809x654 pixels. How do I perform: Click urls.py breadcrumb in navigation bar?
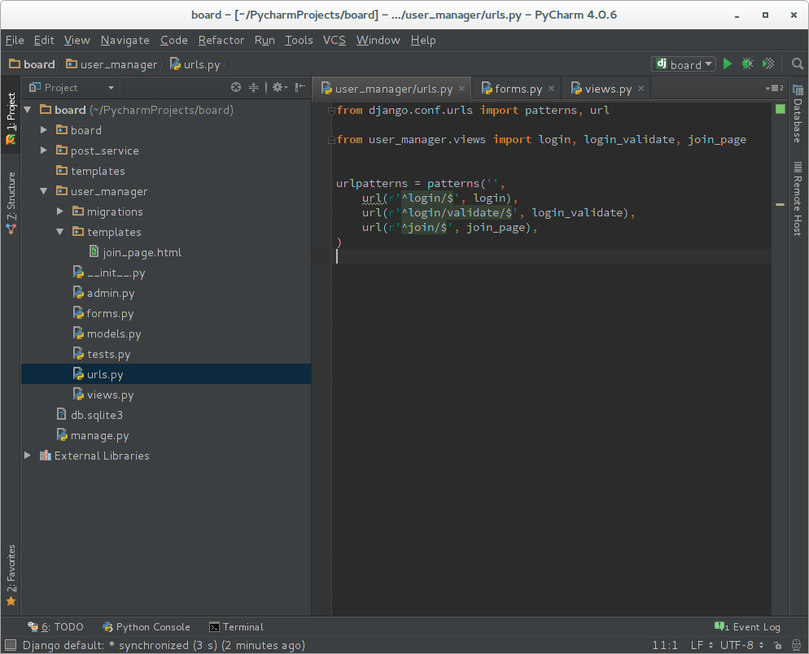pos(195,64)
